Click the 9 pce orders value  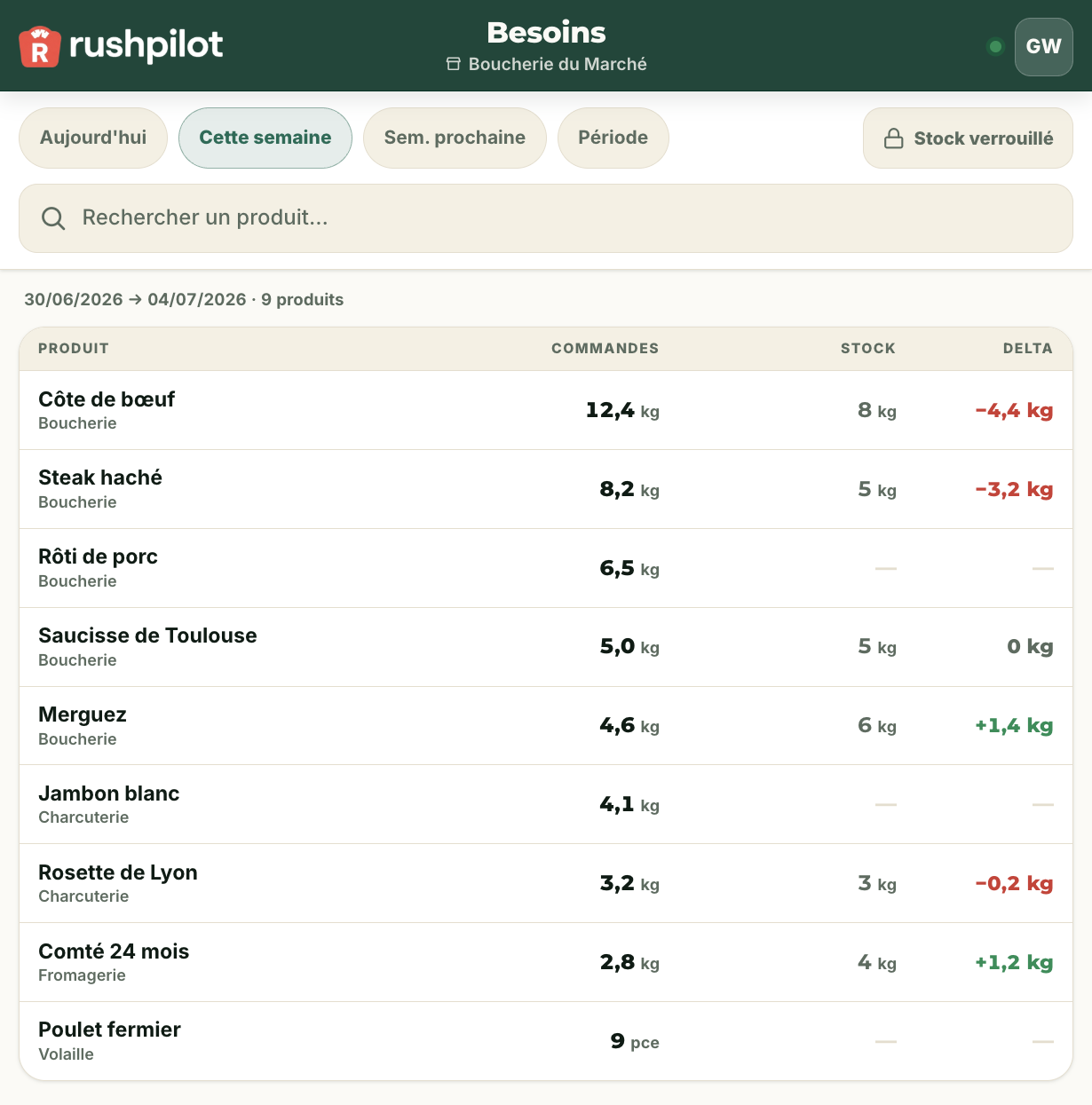[635, 1042]
